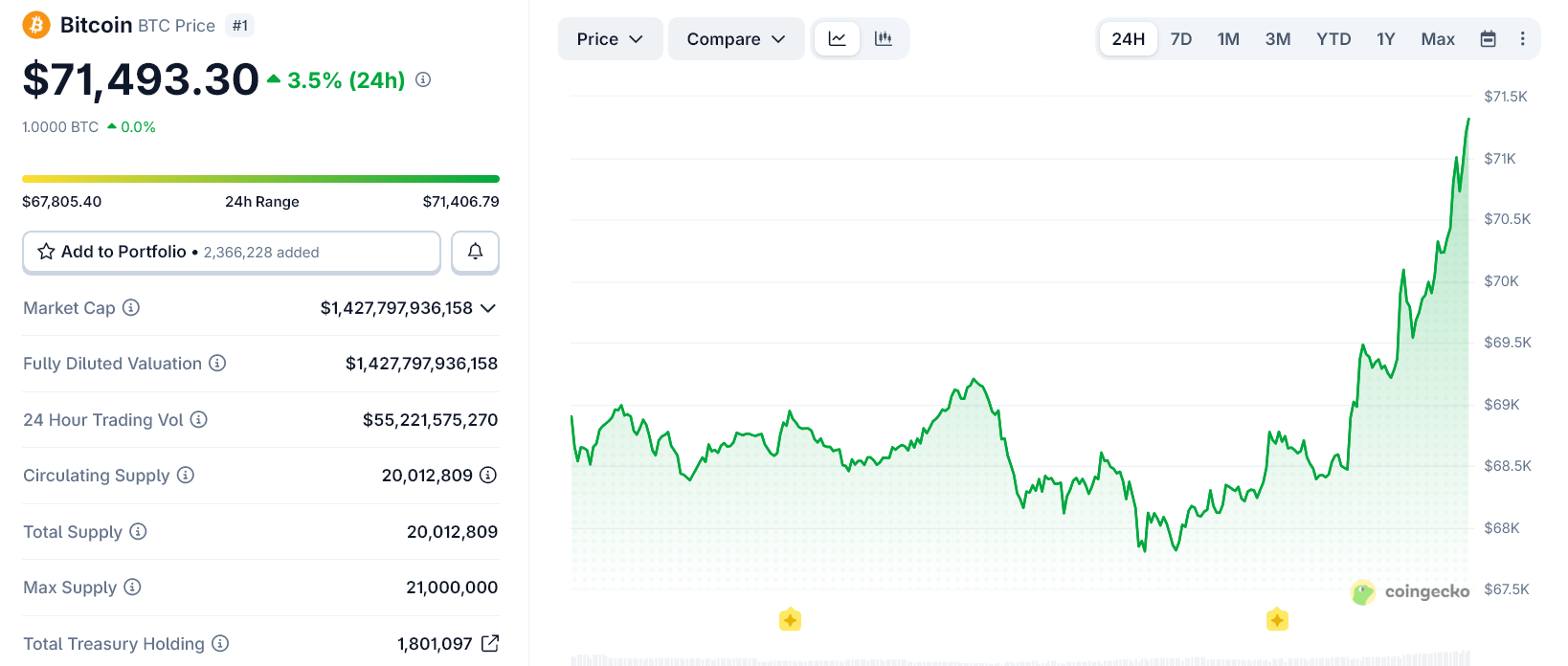The width and height of the screenshot is (1568, 666).
Task: Select the 7D time range tab
Action: [1181, 39]
